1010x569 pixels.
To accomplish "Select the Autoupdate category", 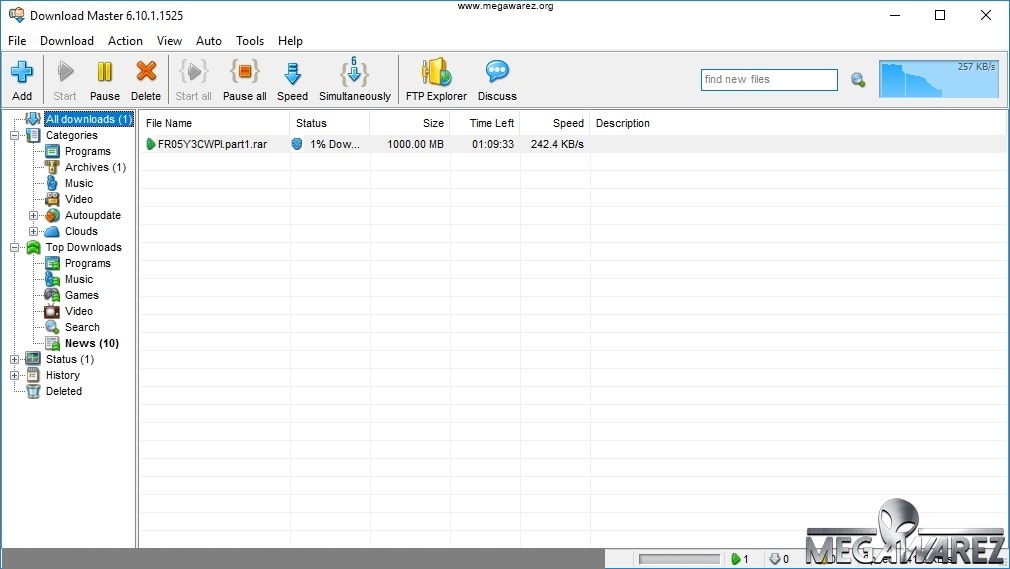I will pos(93,215).
